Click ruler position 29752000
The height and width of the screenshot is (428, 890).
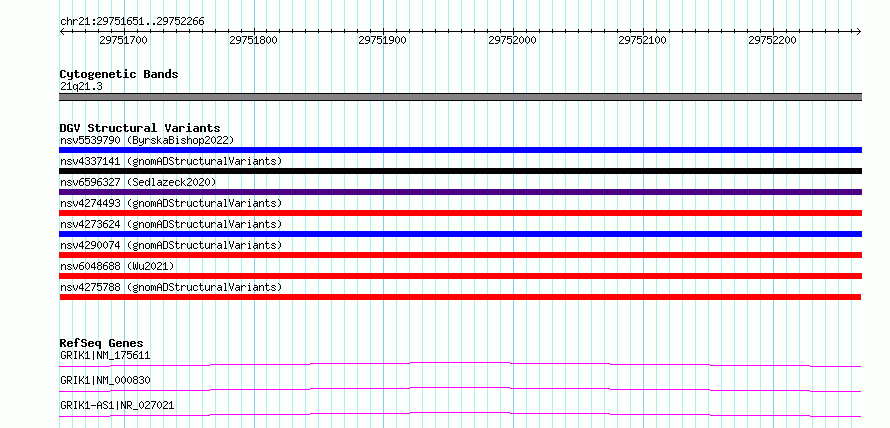(x=513, y=40)
